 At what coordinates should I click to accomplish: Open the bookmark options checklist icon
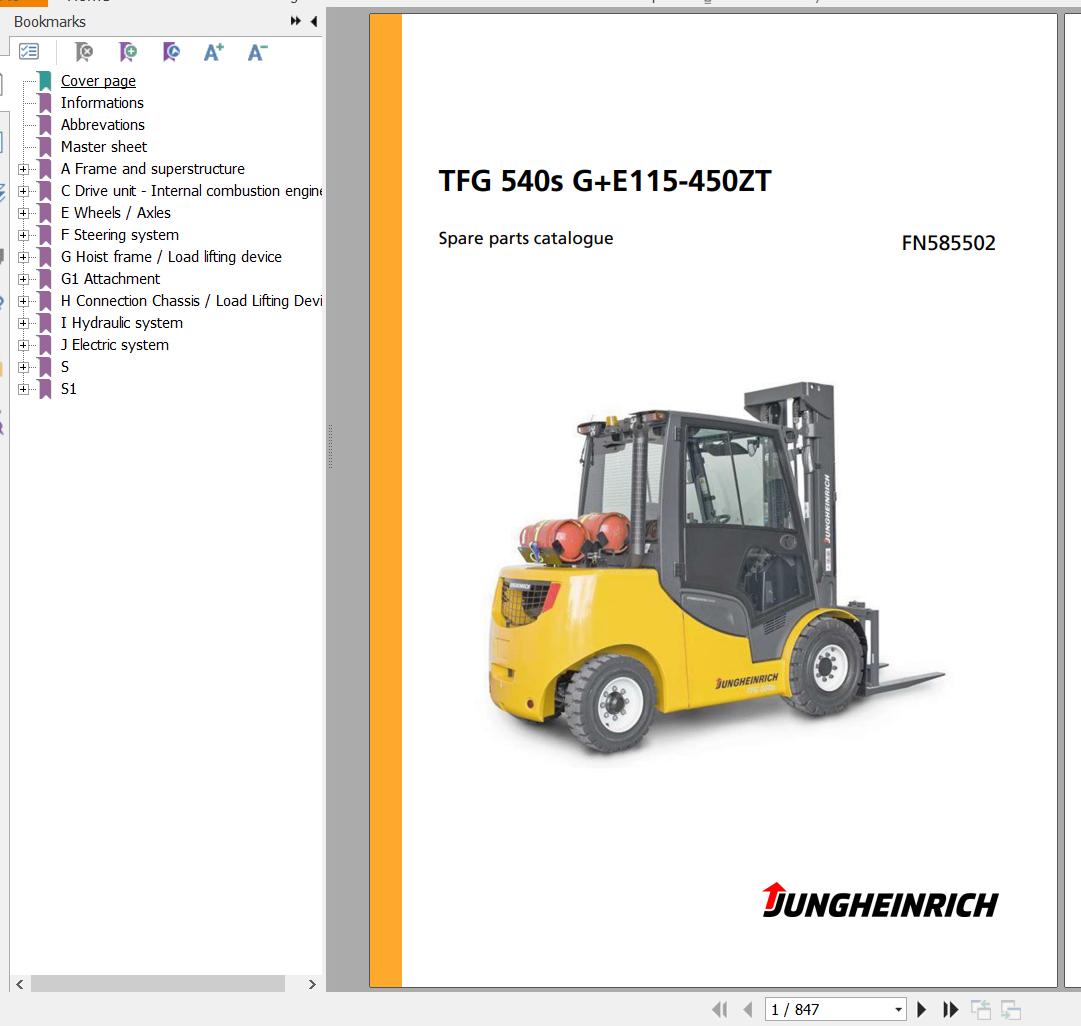coord(29,52)
